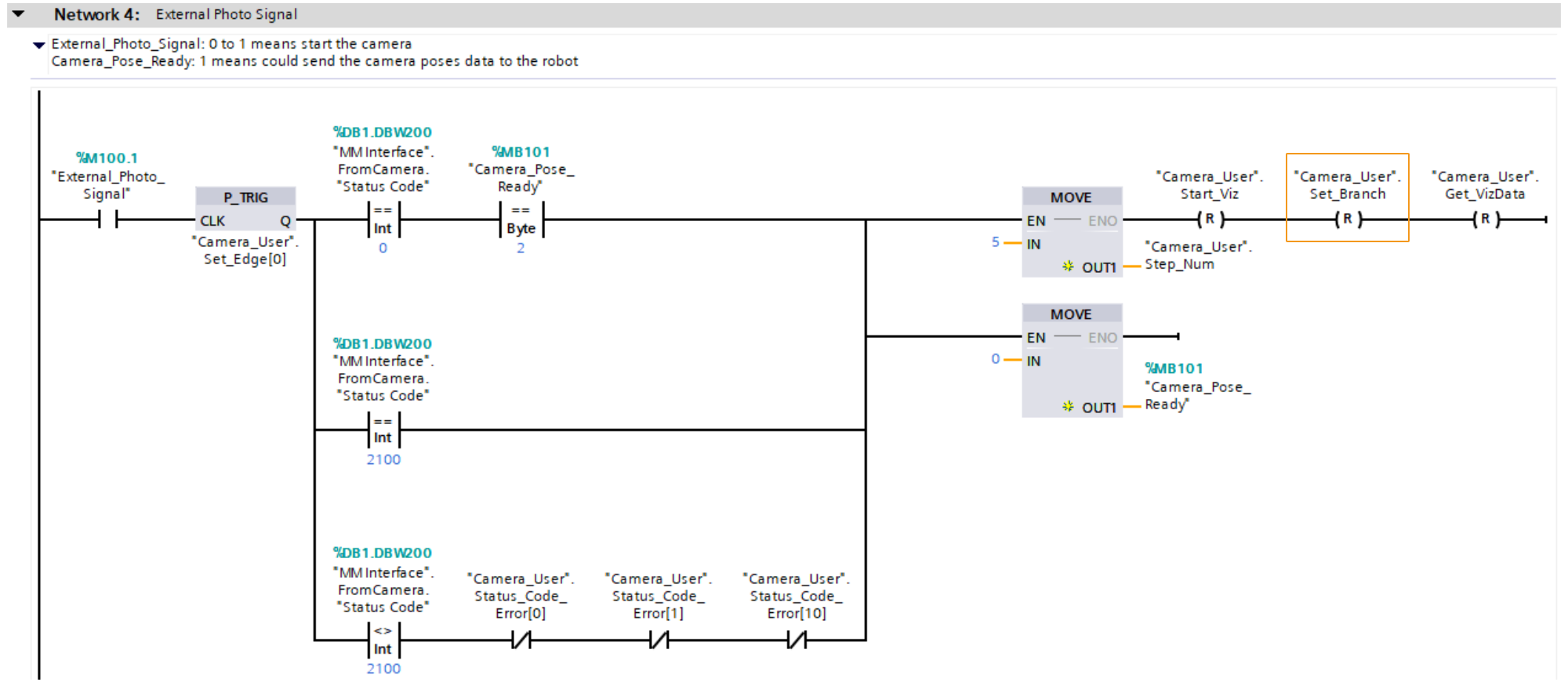
Task: Click the == Byte comparator for Camera_Pose_Ready
Action: pyautogui.click(x=521, y=220)
